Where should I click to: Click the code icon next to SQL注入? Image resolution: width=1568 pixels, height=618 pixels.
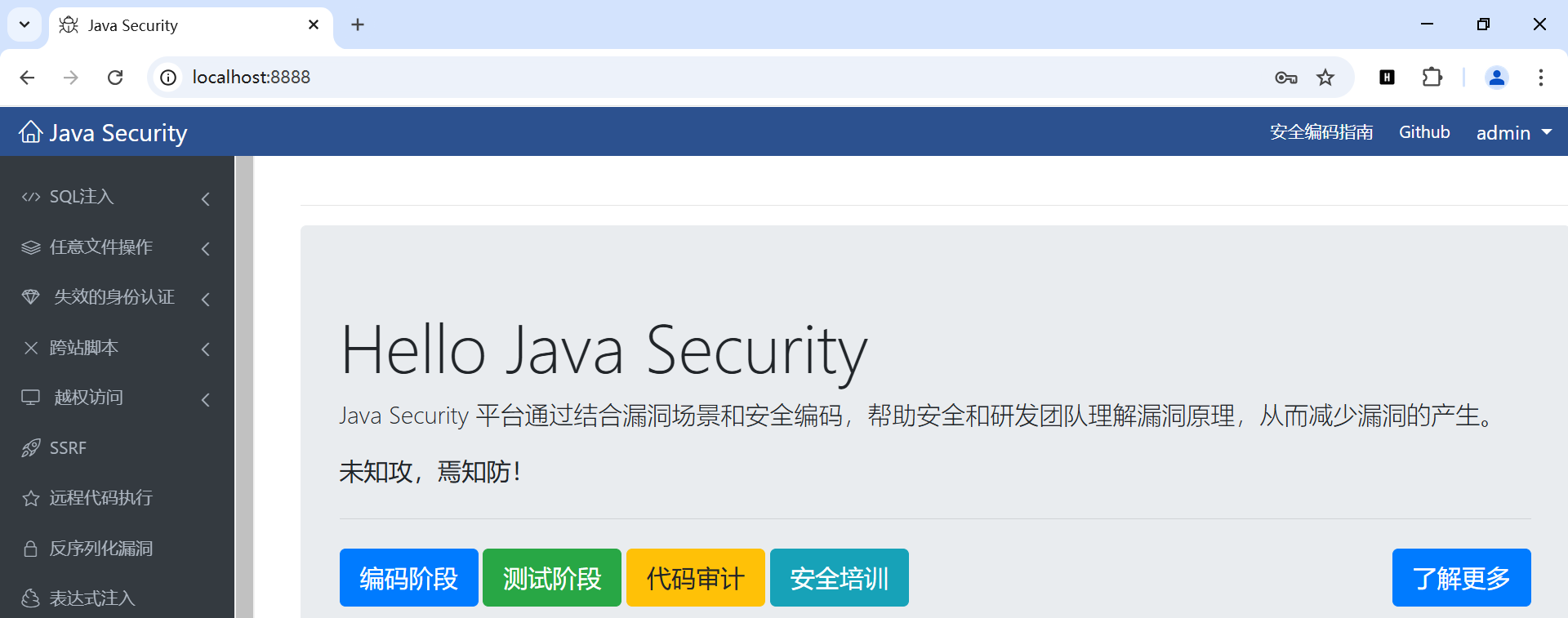31,197
